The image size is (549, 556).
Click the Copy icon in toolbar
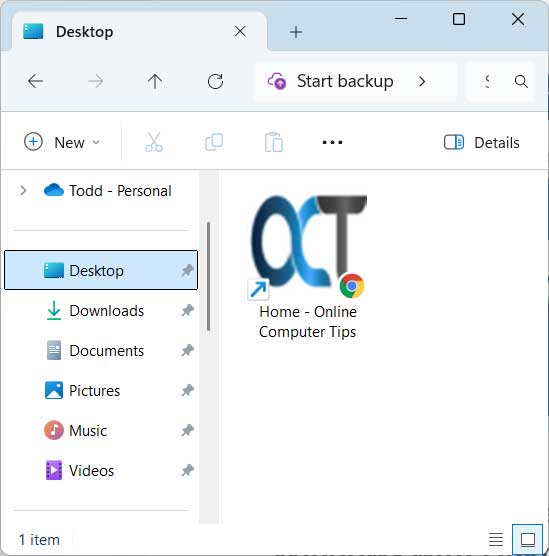tap(214, 142)
